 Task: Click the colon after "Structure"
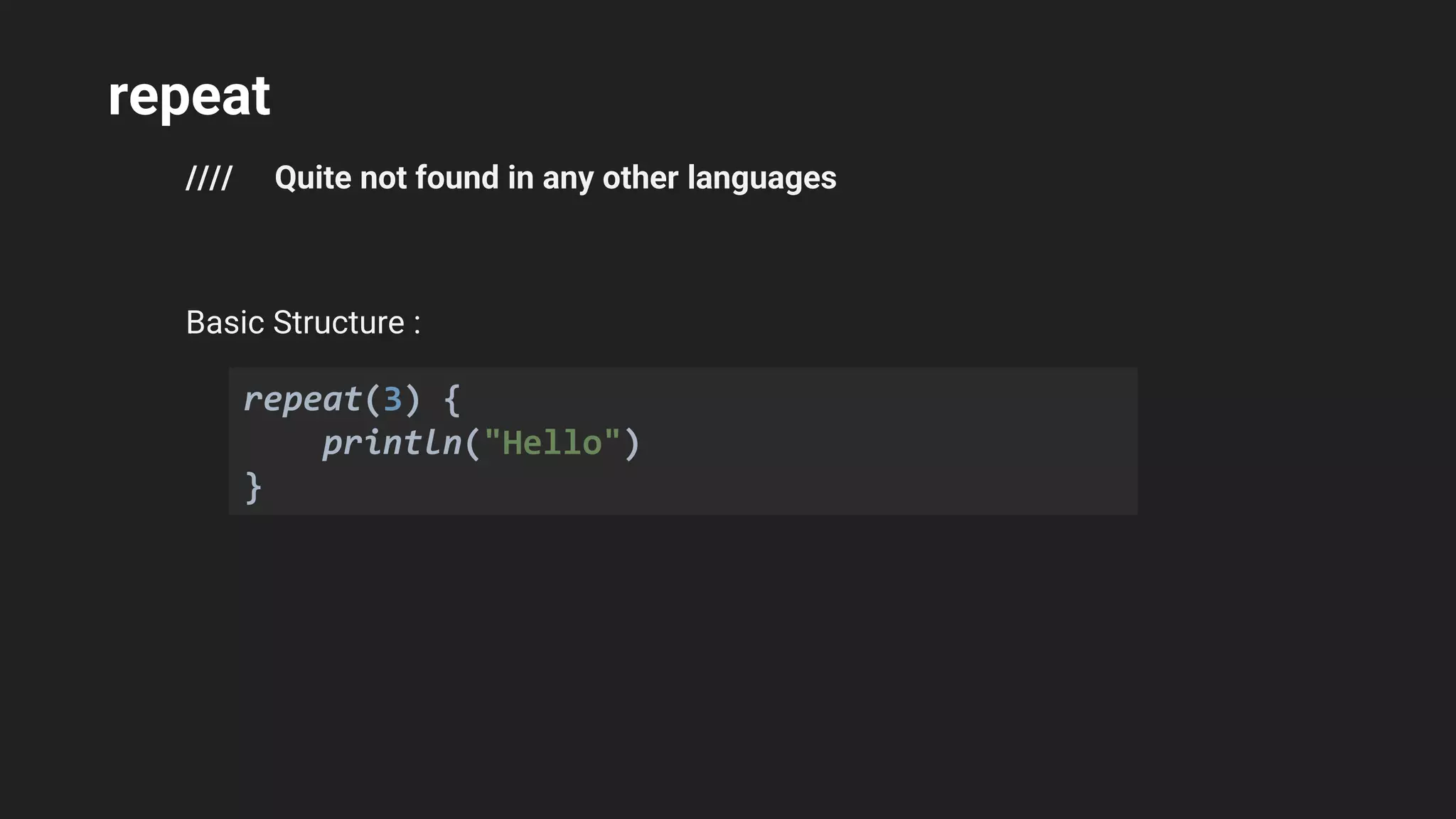[417, 324]
